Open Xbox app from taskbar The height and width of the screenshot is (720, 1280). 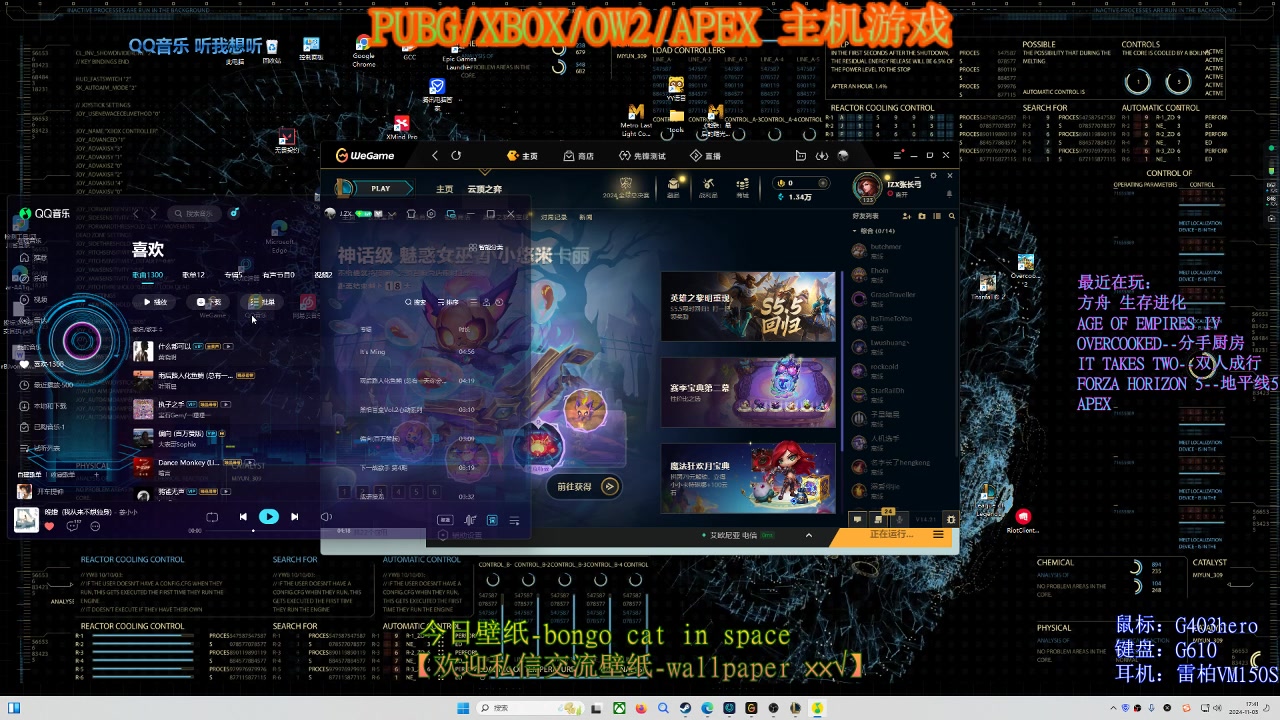[619, 708]
